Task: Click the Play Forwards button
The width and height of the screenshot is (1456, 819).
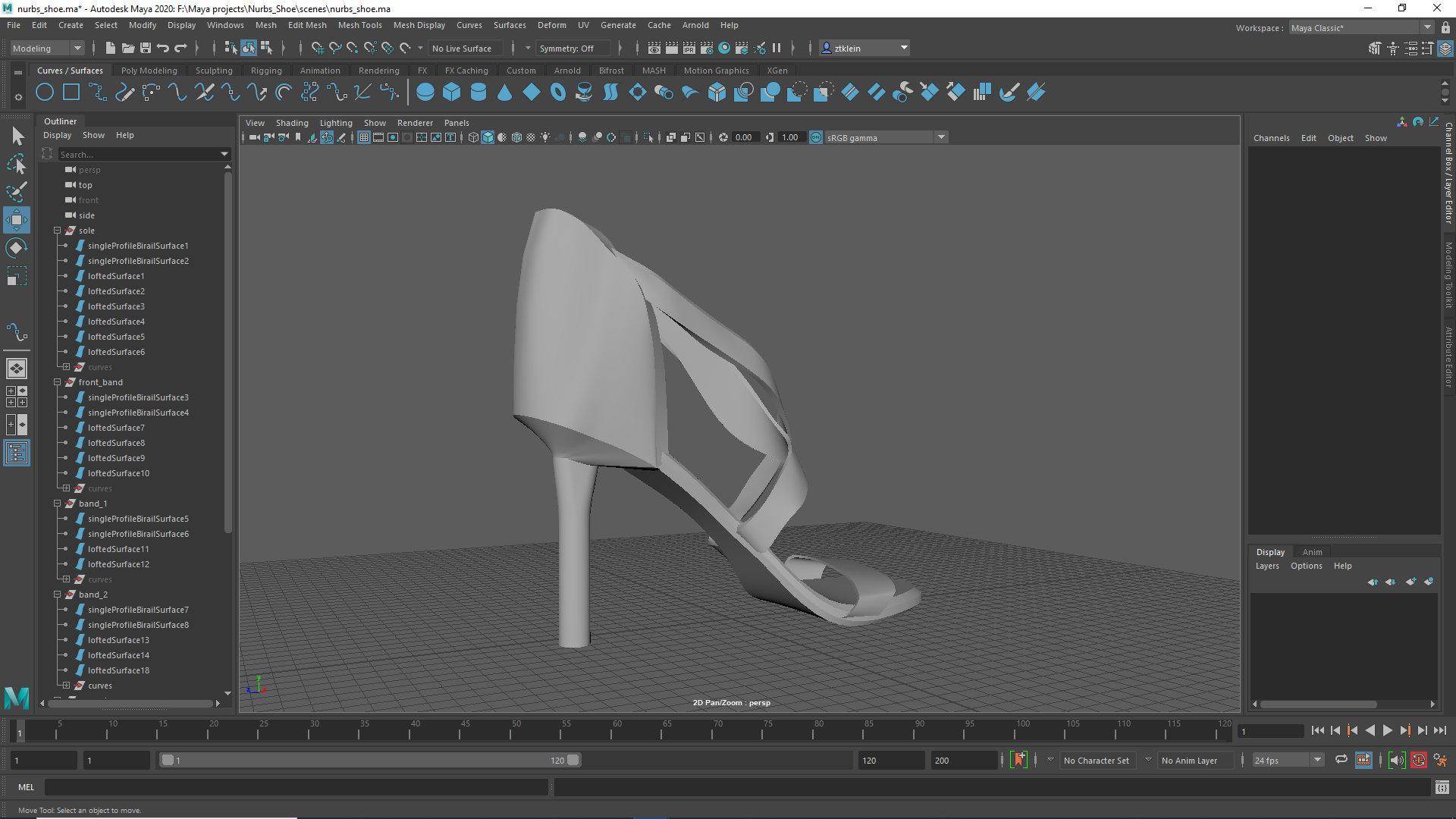Action: point(1387,730)
